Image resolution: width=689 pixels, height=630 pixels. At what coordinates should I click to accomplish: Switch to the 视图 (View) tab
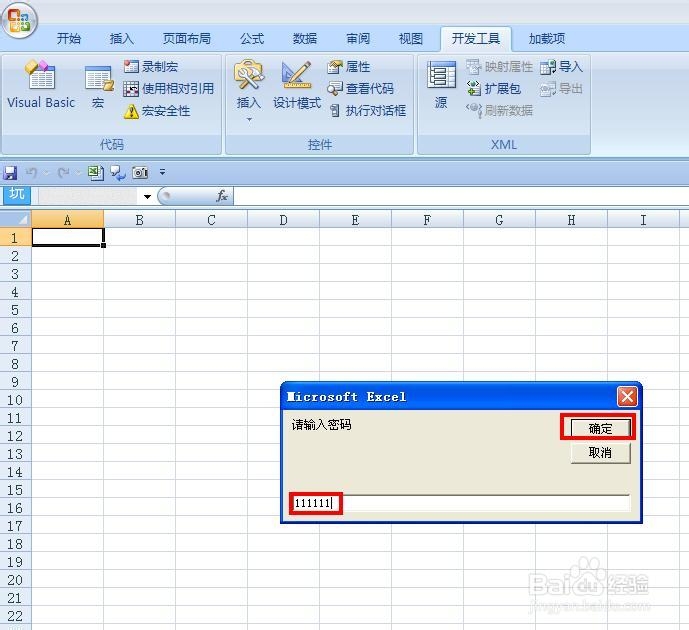pyautogui.click(x=410, y=39)
